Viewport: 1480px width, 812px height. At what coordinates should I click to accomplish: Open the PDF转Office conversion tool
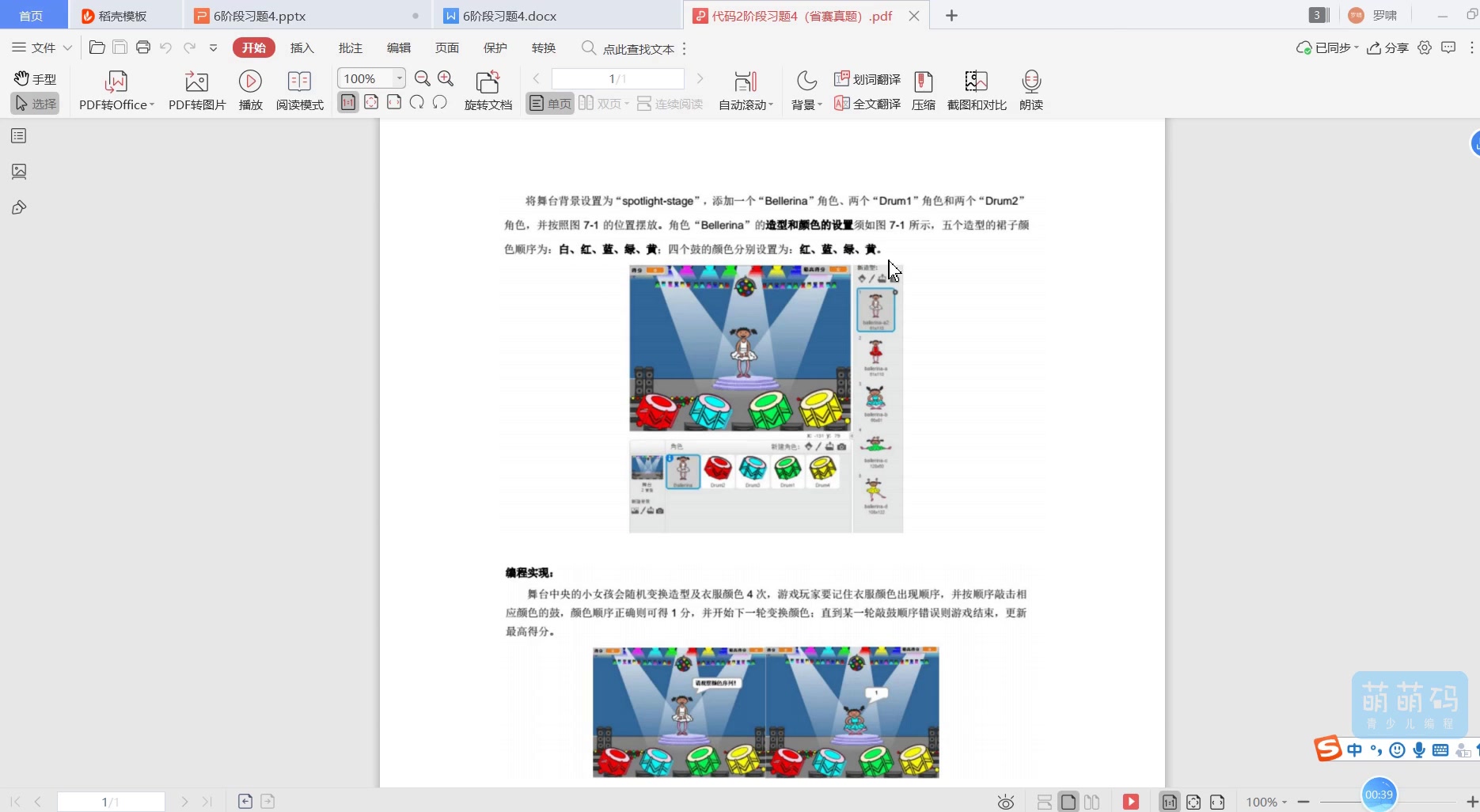click(x=116, y=89)
